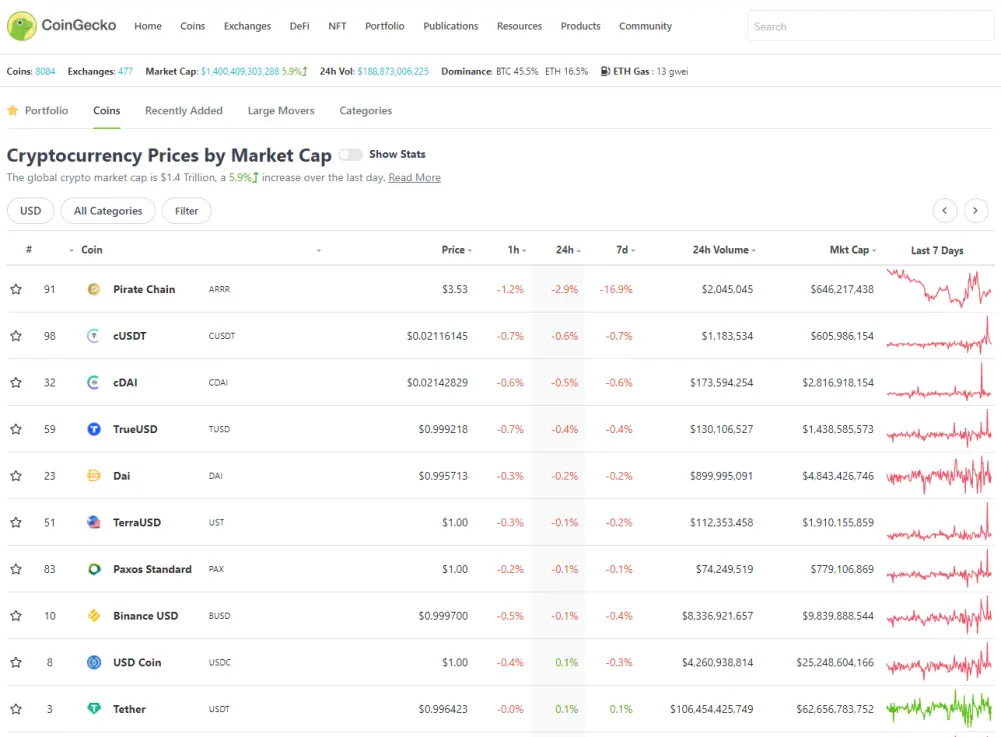Open the DeFi menu
Screen dimensions: 1001x737
tap(299, 26)
